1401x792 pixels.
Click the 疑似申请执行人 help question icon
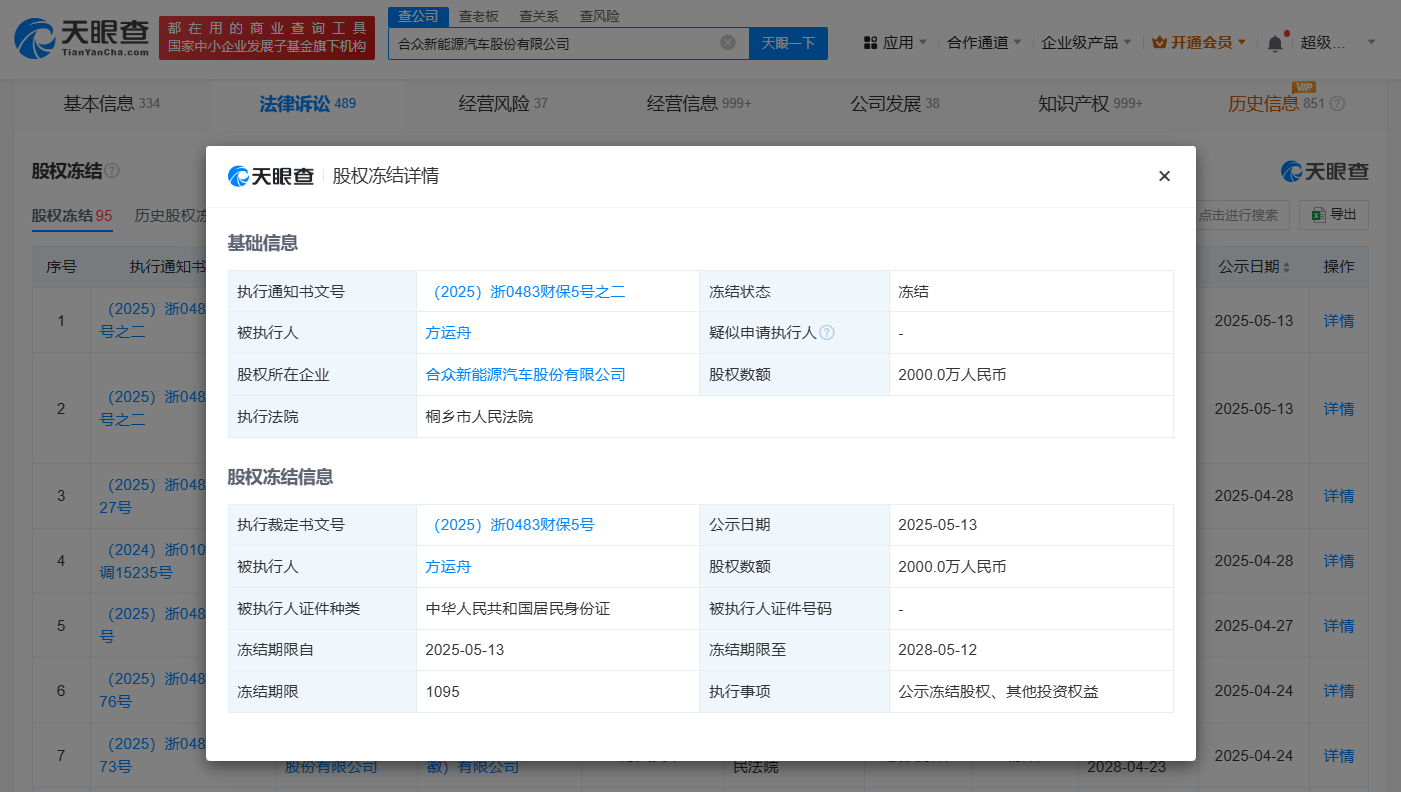[827, 333]
